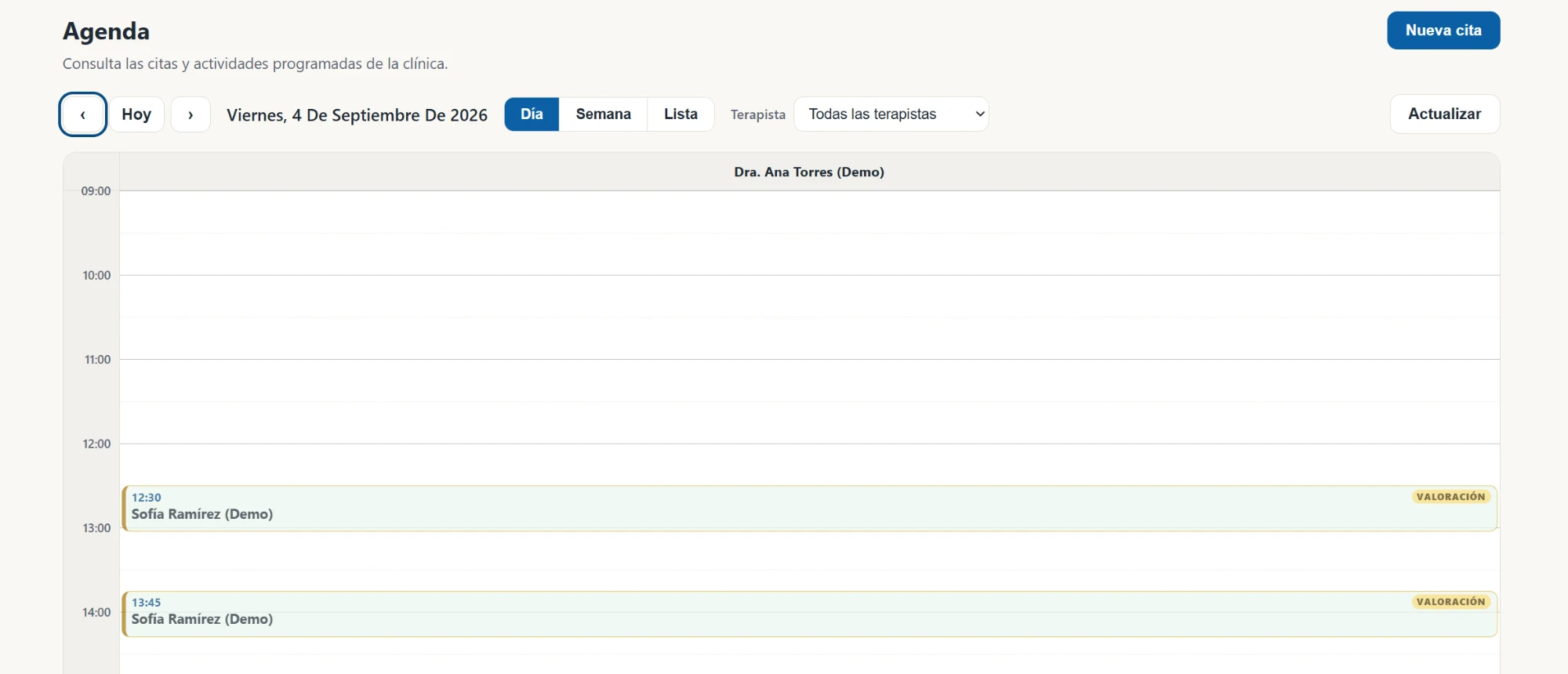Switch to Día view
Screen dimensions: 1568x674
point(532,114)
